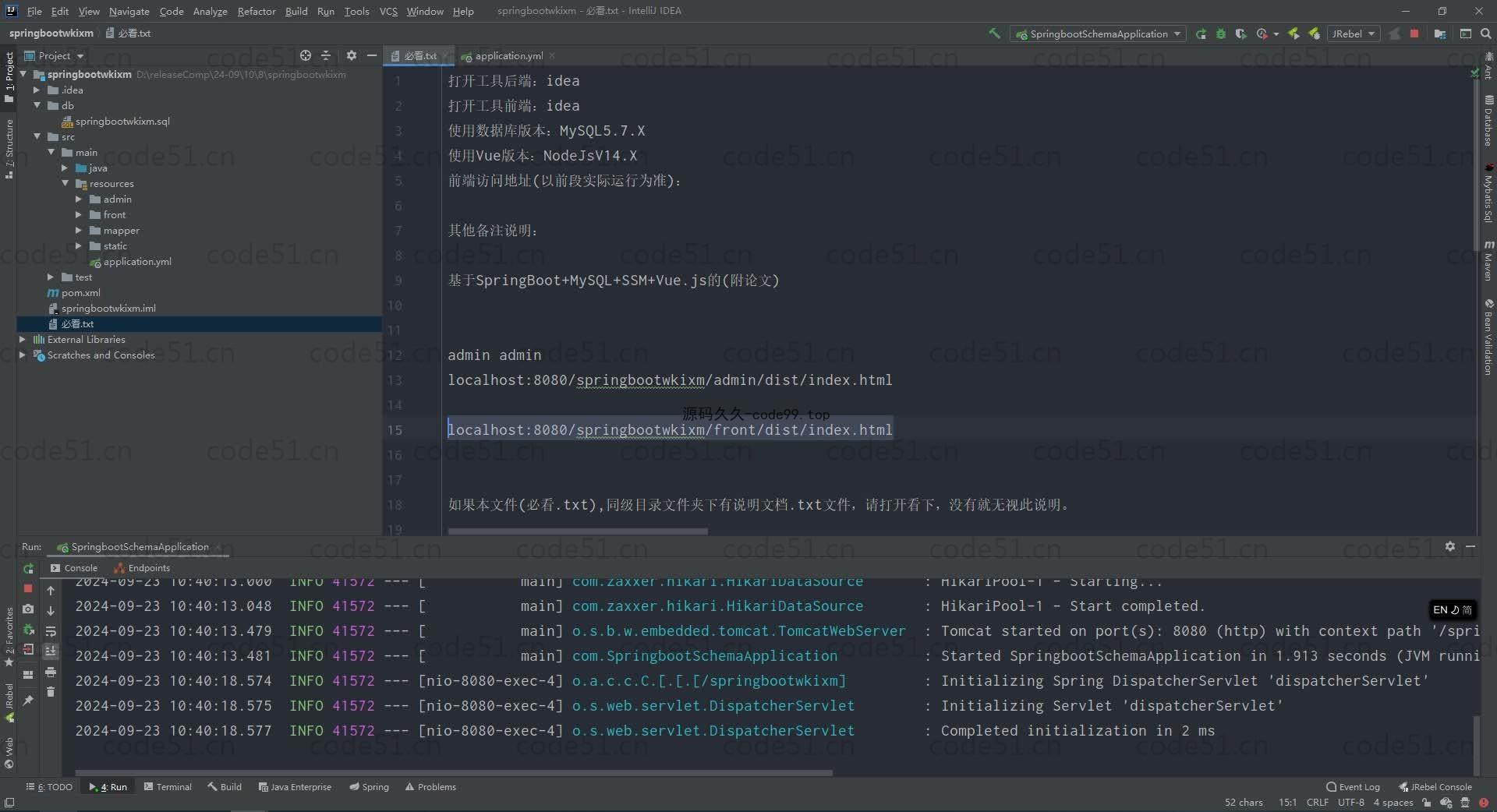The image size is (1497, 812).
Task: Click the camera Dump Threads icon
Action: pyautogui.click(x=28, y=609)
